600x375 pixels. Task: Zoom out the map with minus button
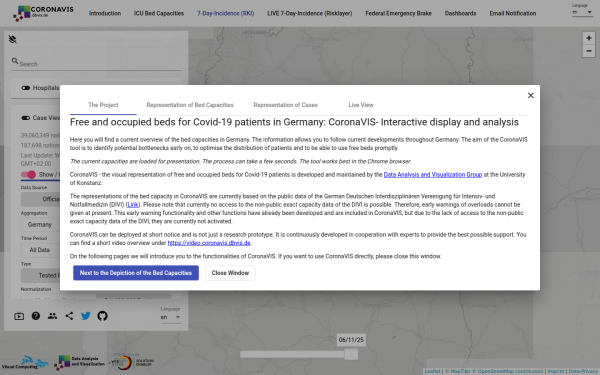[589, 51]
